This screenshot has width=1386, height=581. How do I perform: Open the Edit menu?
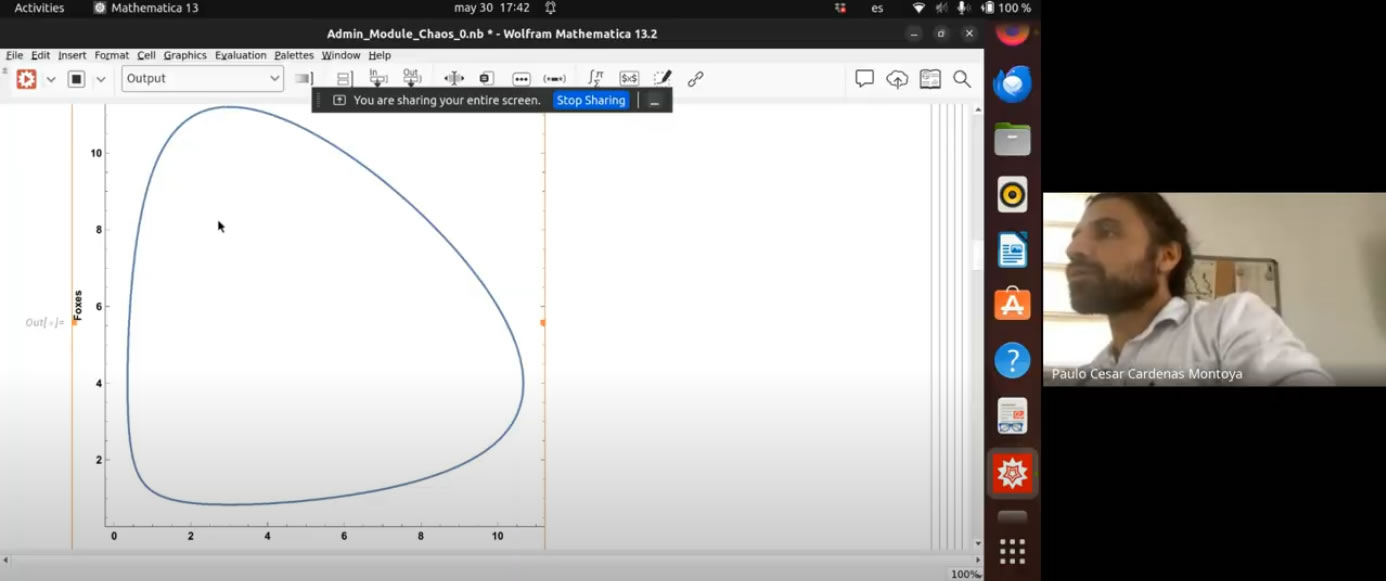40,56
